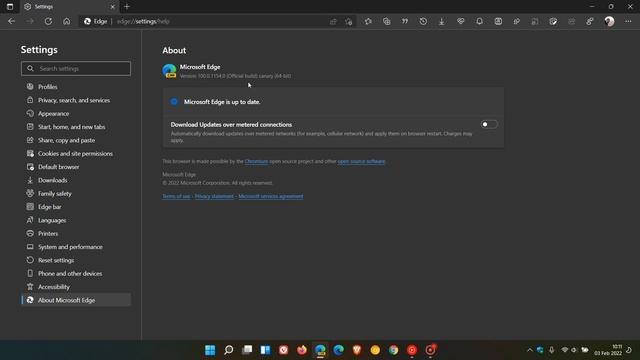The height and width of the screenshot is (360, 640).
Task: Open Printers settings section
Action: [76, 233]
